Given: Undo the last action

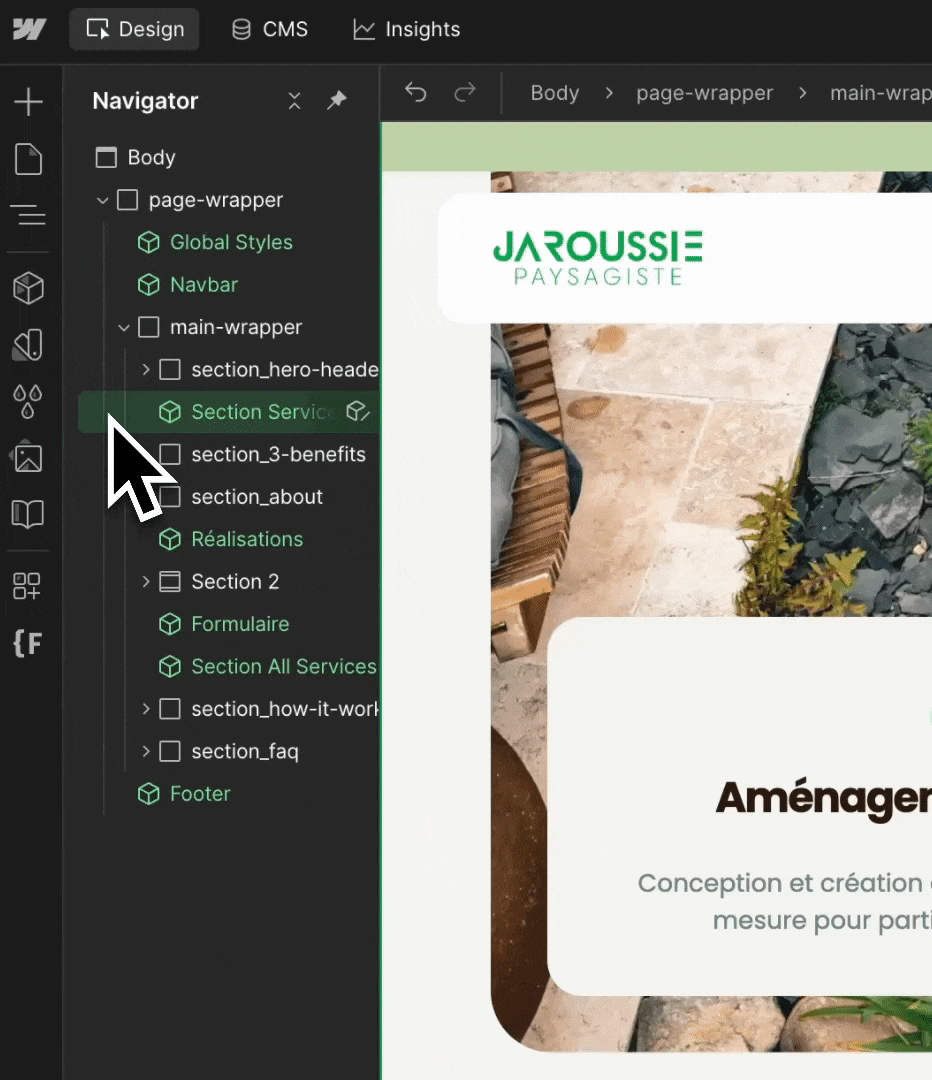Looking at the screenshot, I should coord(415,92).
